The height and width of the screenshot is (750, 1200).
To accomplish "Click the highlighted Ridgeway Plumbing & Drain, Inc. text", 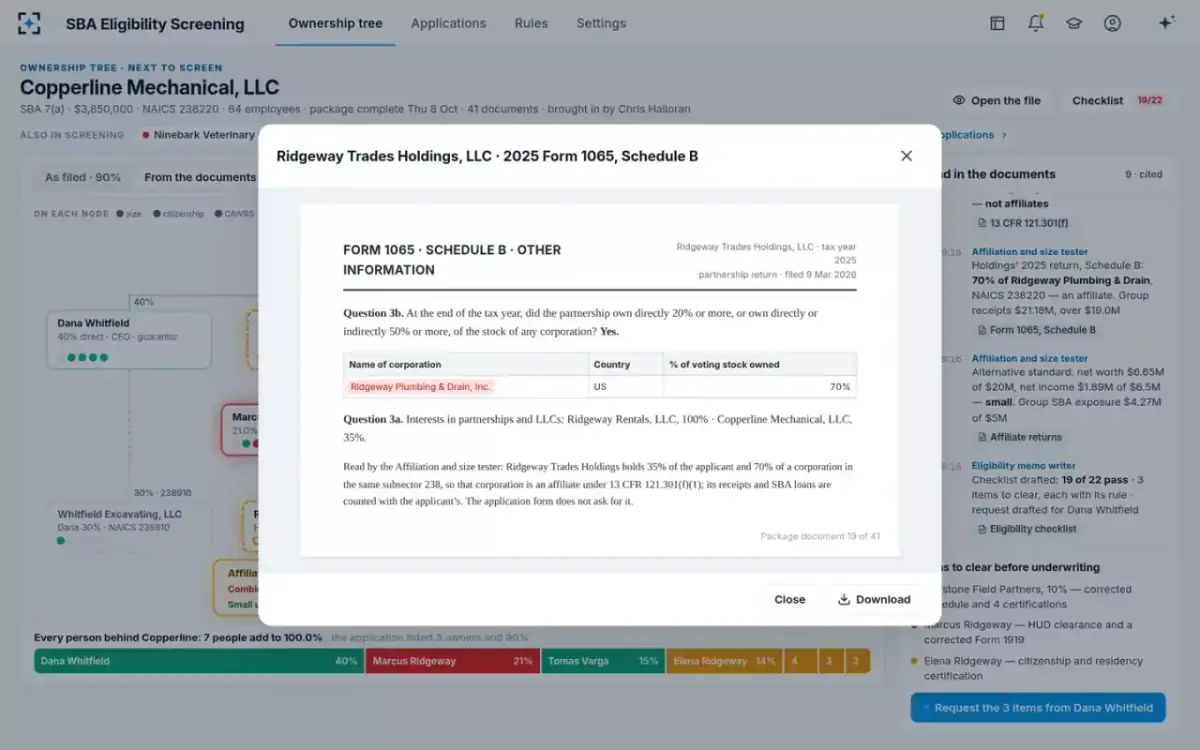I will [x=420, y=387].
